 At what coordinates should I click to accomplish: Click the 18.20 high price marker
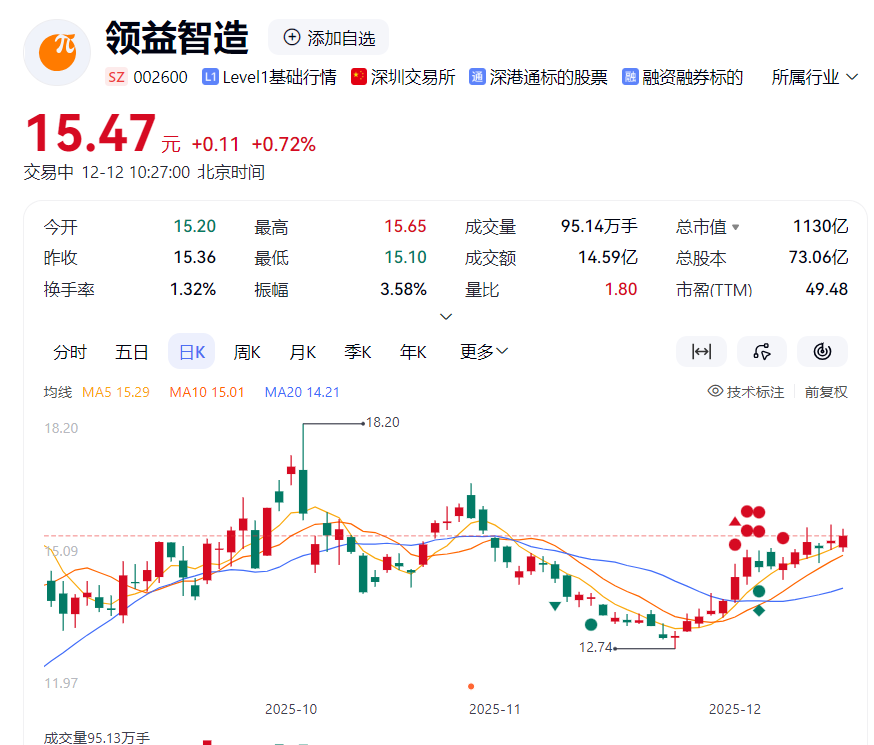pyautogui.click(x=382, y=422)
